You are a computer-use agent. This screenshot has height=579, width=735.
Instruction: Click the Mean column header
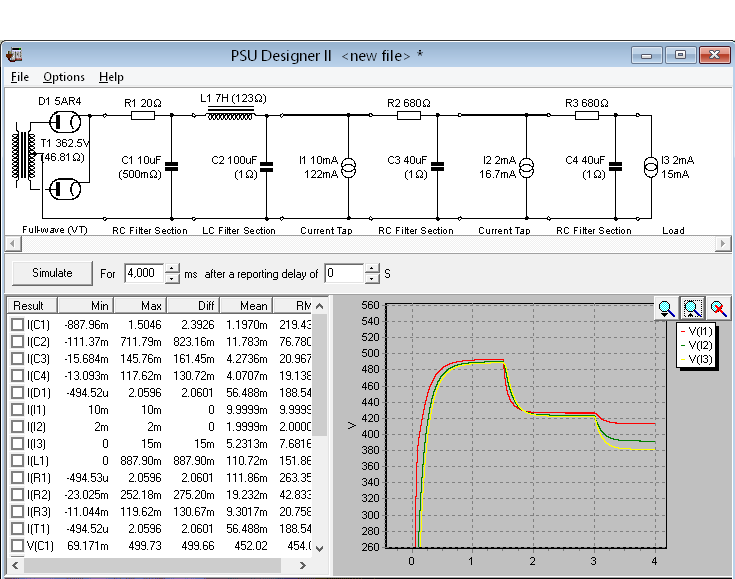coord(246,306)
